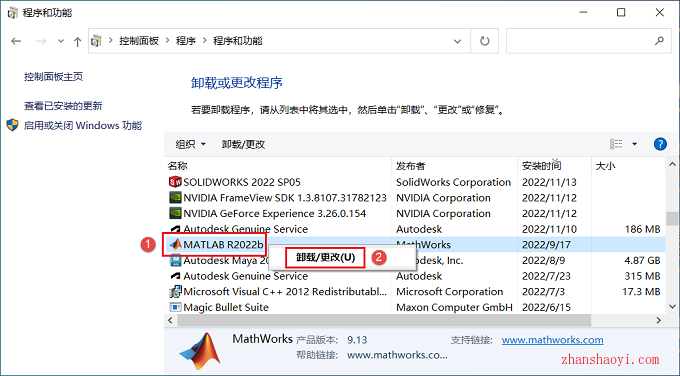The image size is (680, 376).
Task: Click the 186 MB size cell
Action: [642, 229]
